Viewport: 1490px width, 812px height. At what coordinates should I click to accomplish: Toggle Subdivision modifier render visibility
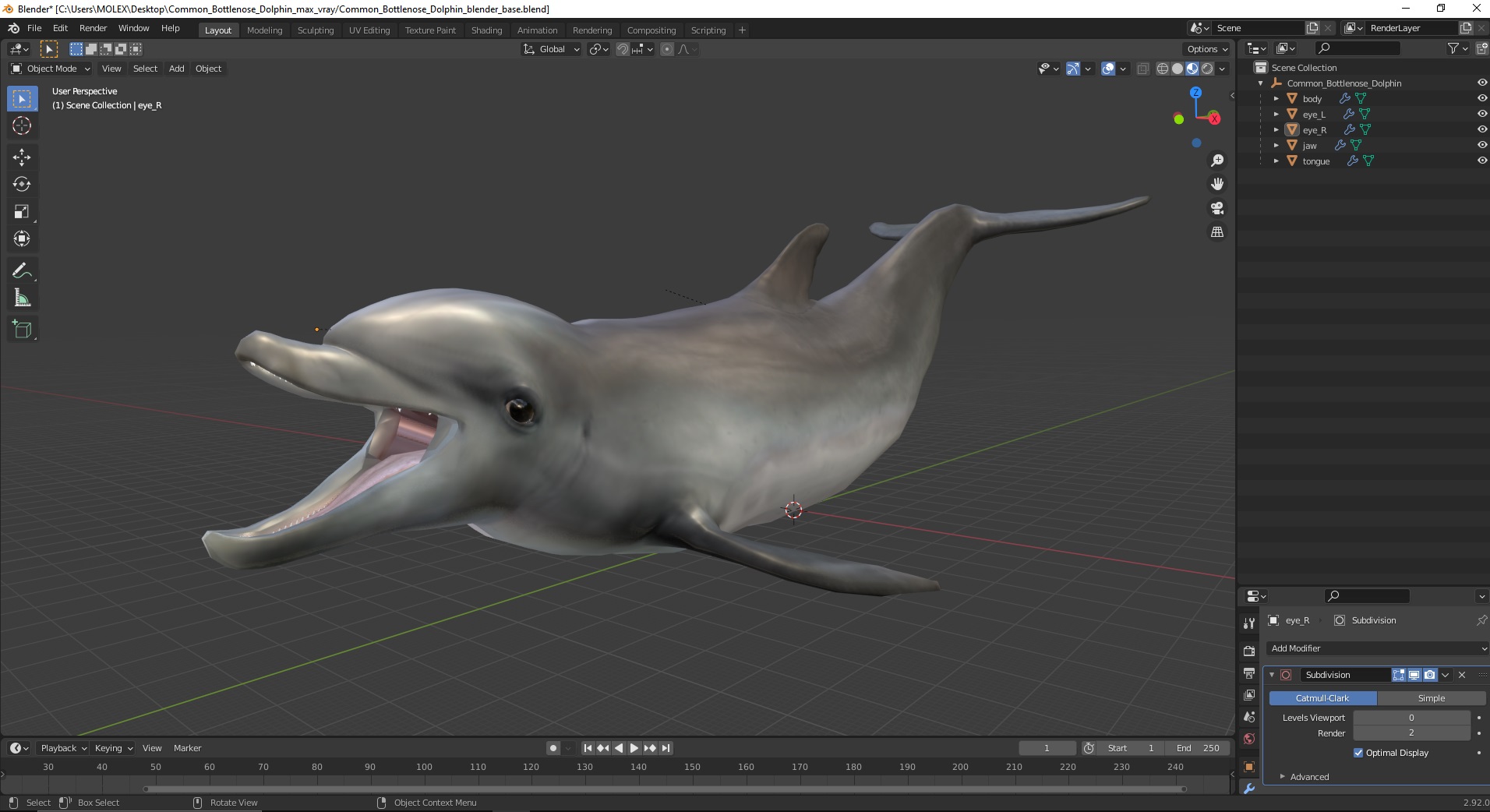pos(1429,675)
